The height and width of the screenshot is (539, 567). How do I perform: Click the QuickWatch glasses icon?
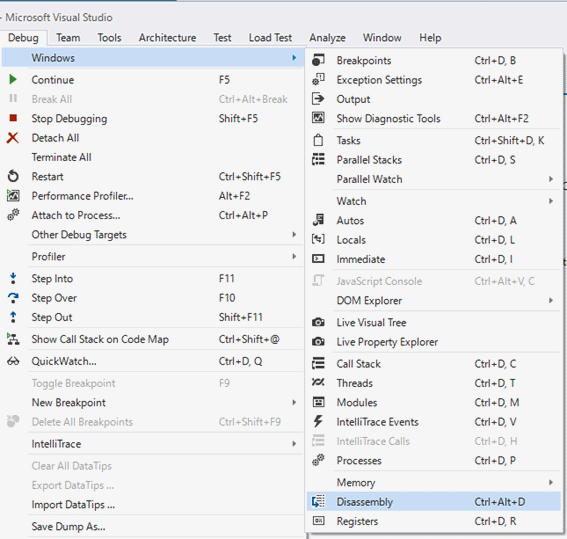click(13, 361)
